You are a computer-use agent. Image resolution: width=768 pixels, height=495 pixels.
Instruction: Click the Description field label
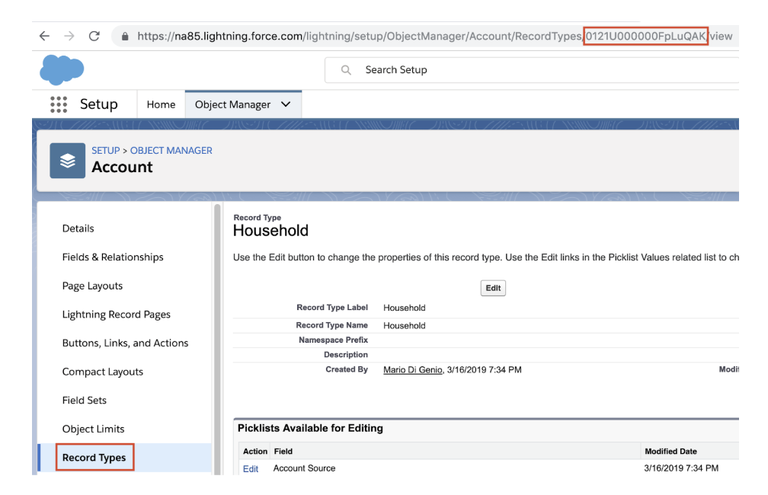click(345, 354)
